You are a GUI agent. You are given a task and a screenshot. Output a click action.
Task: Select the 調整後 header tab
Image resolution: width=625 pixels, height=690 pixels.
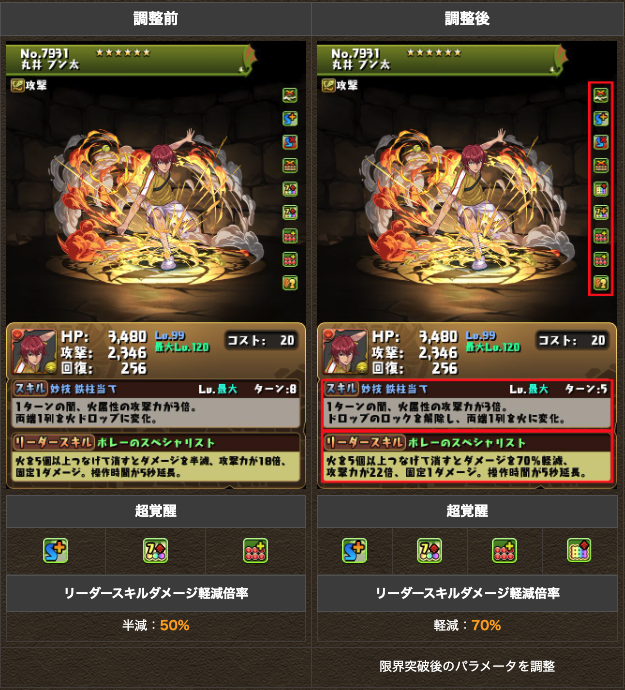(467, 18)
